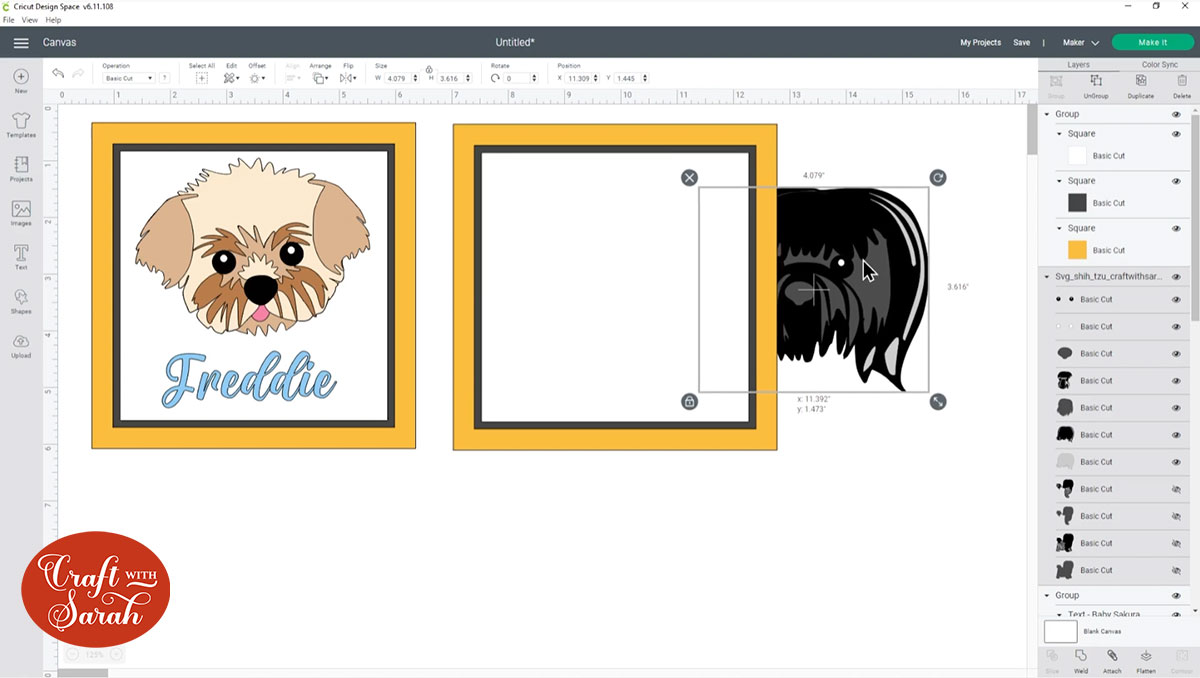The image size is (1200, 678).
Task: Attach the selected layers
Action: coord(1113,659)
